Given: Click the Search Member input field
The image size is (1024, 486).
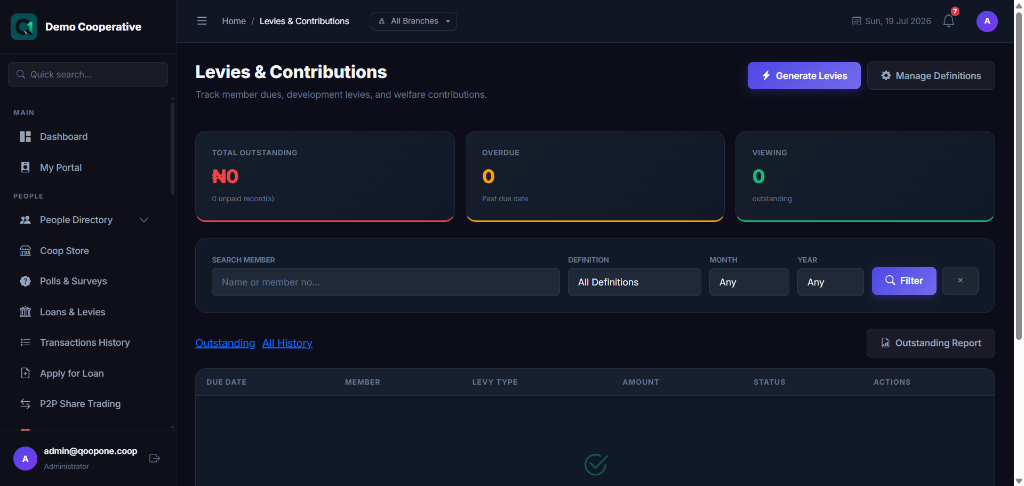Looking at the screenshot, I should click(x=385, y=282).
